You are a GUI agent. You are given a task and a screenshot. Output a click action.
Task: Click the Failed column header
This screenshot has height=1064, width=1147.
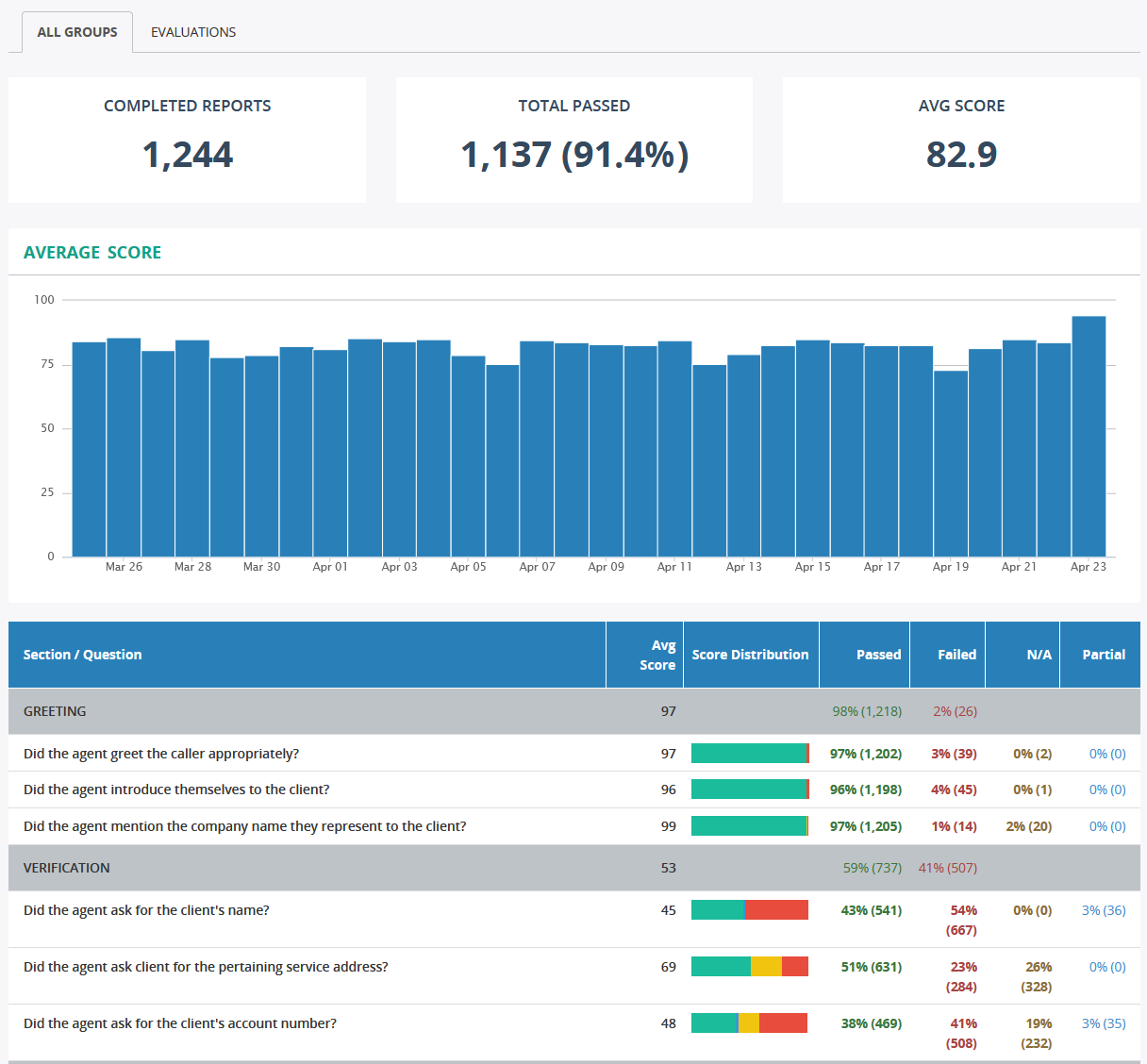click(956, 655)
